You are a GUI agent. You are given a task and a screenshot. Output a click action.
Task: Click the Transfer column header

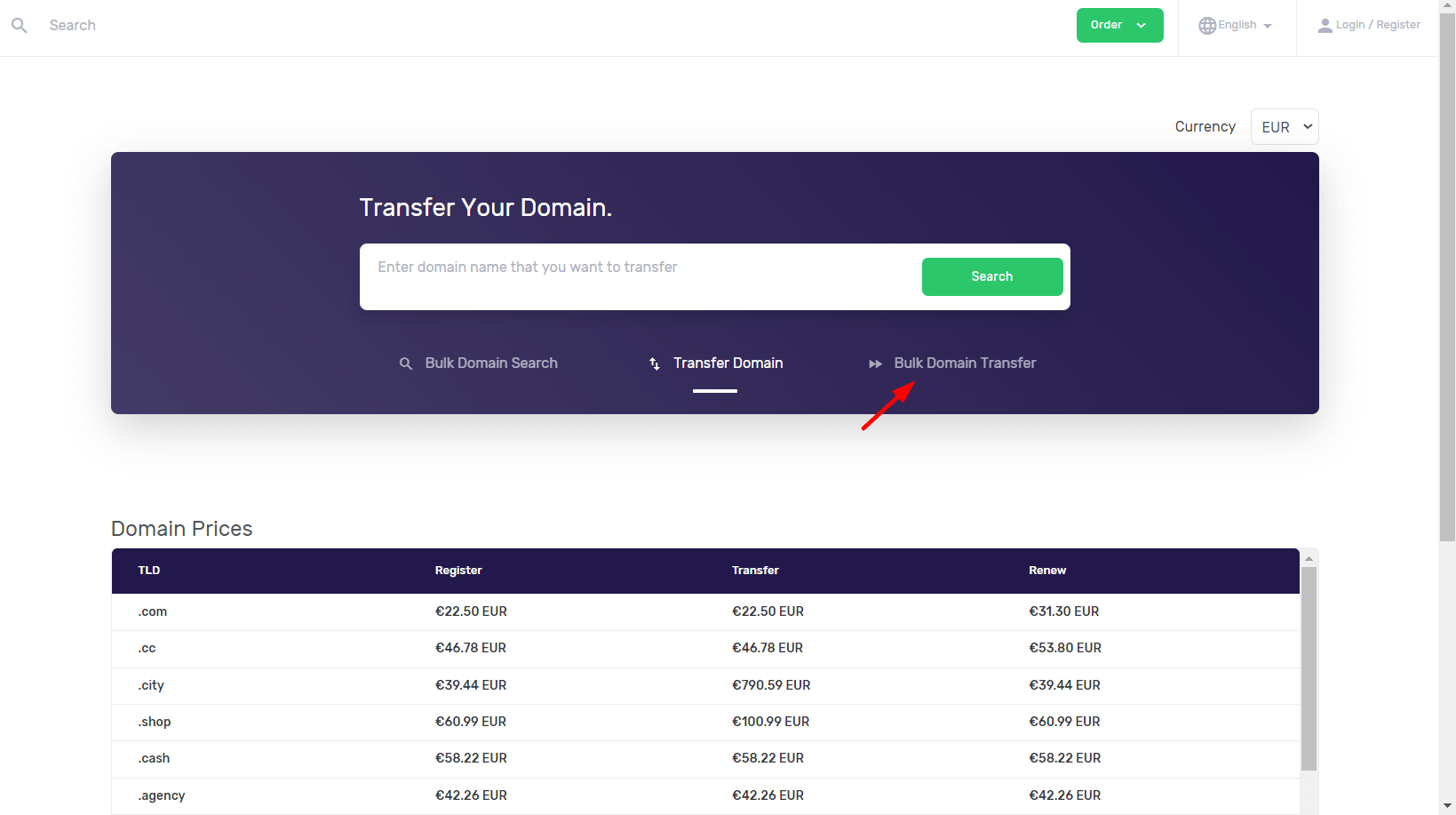(755, 571)
